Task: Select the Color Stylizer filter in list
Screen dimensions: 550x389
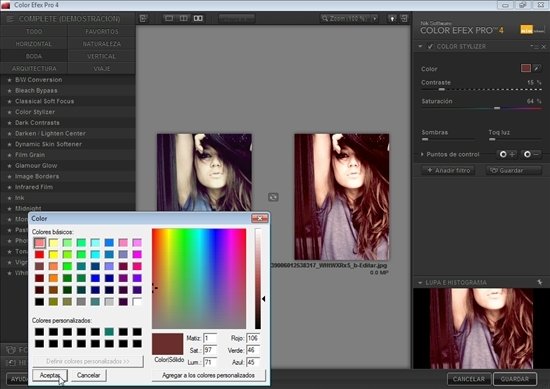Action: [x=68, y=112]
